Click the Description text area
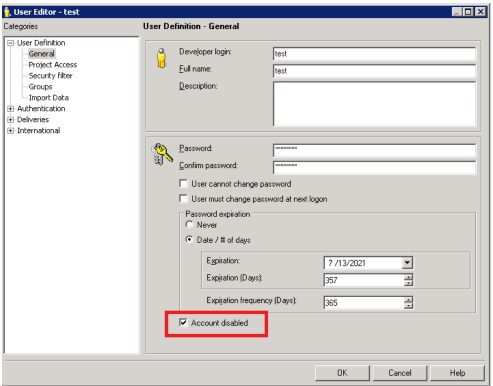Image resolution: width=493 pixels, height=386 pixels. (x=374, y=104)
